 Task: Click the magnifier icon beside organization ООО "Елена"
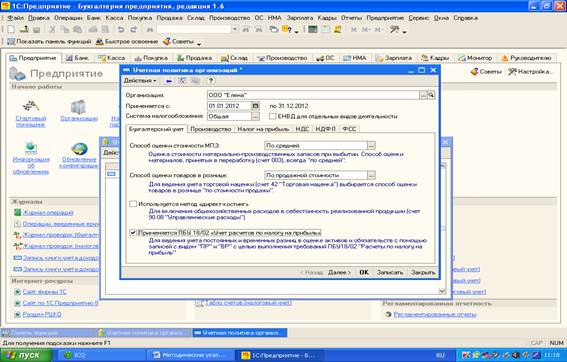(431, 95)
